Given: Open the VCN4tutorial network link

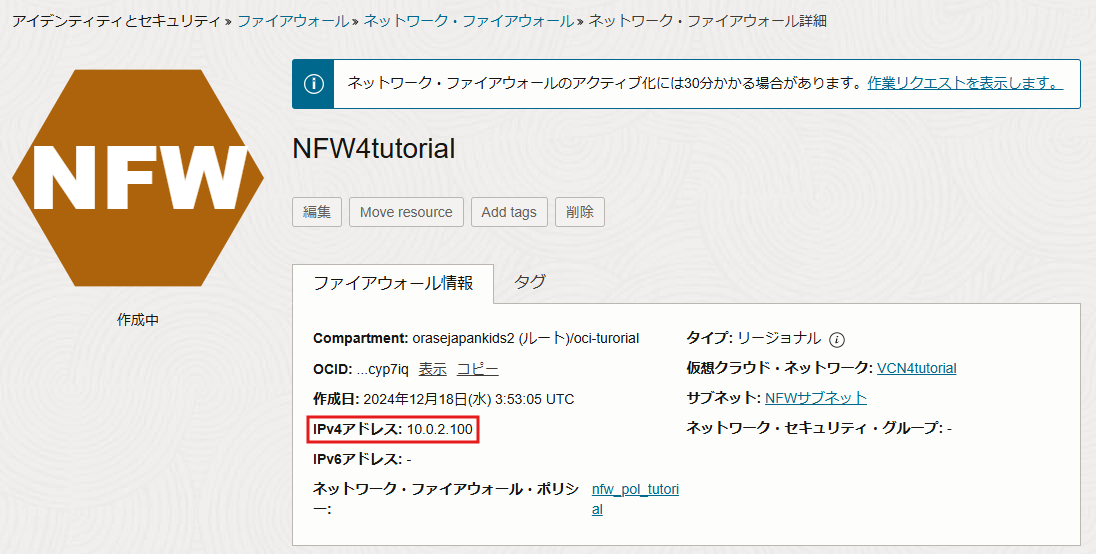Looking at the screenshot, I should 916,368.
